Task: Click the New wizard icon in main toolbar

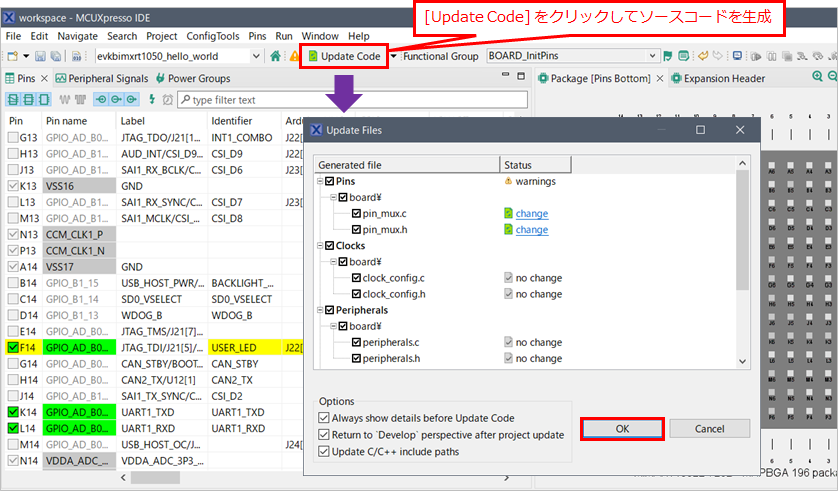Action: [12, 56]
